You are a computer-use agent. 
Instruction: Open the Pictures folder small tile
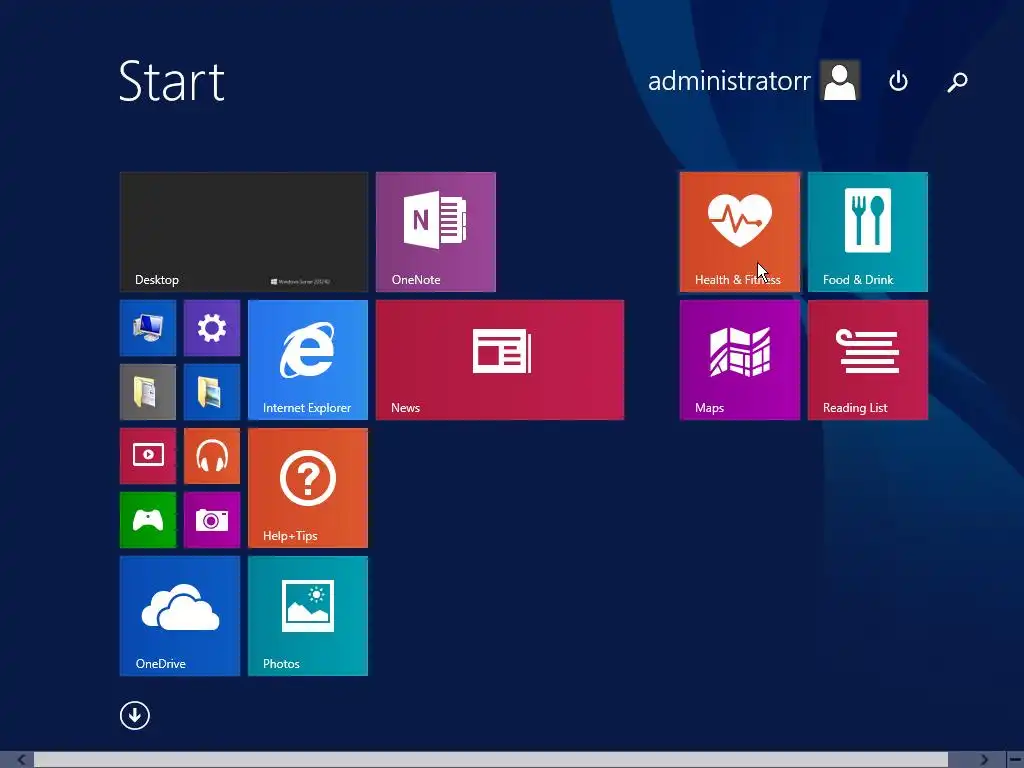tap(212, 392)
